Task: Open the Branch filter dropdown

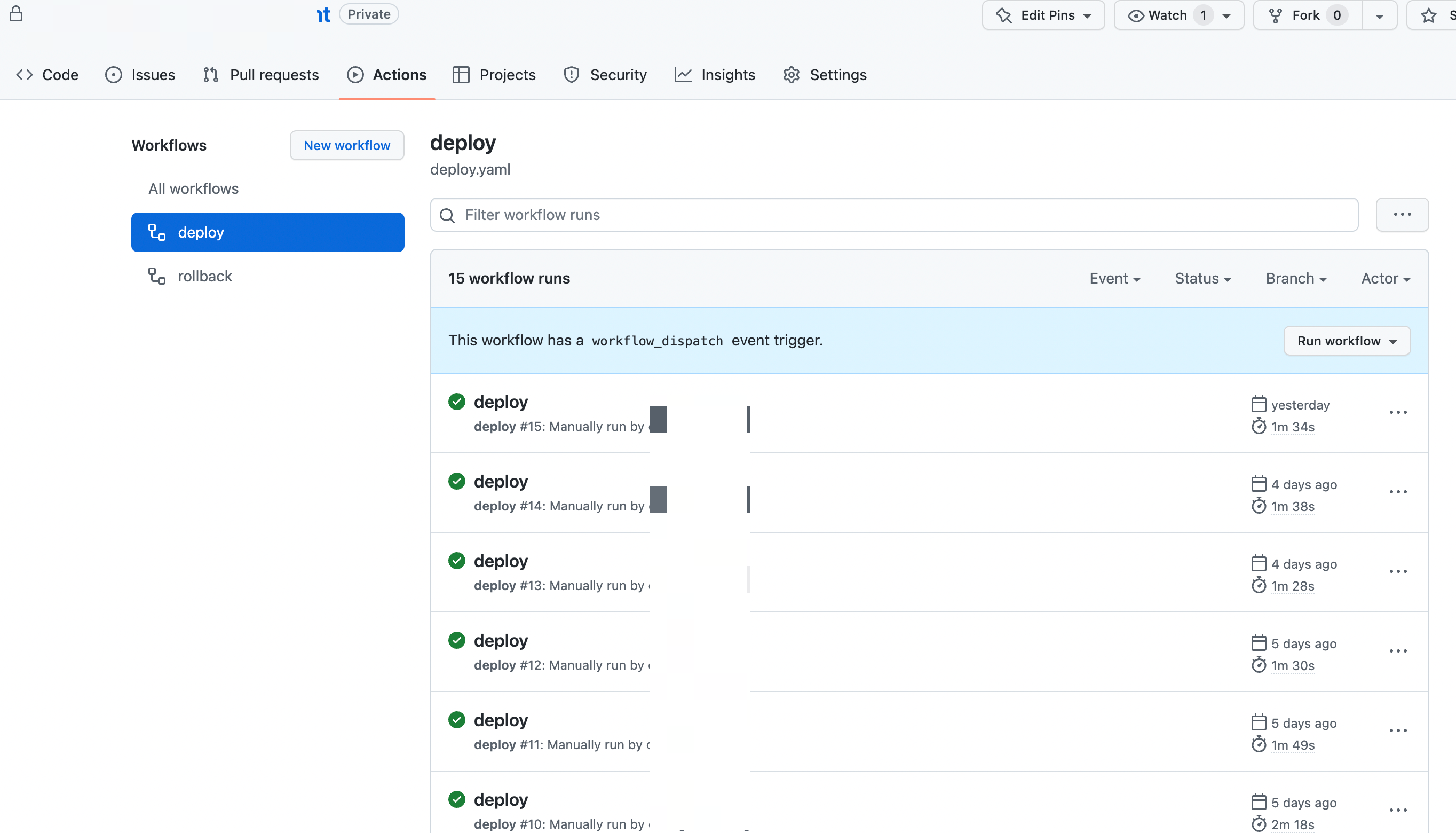Action: pos(1295,279)
